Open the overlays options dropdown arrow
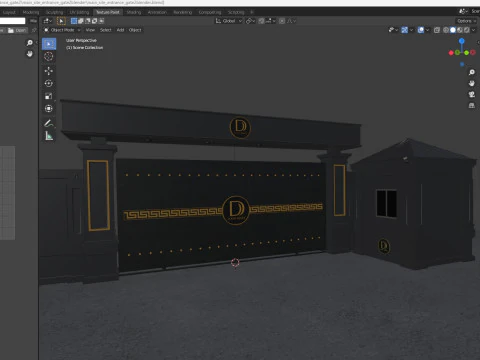 click(428, 30)
